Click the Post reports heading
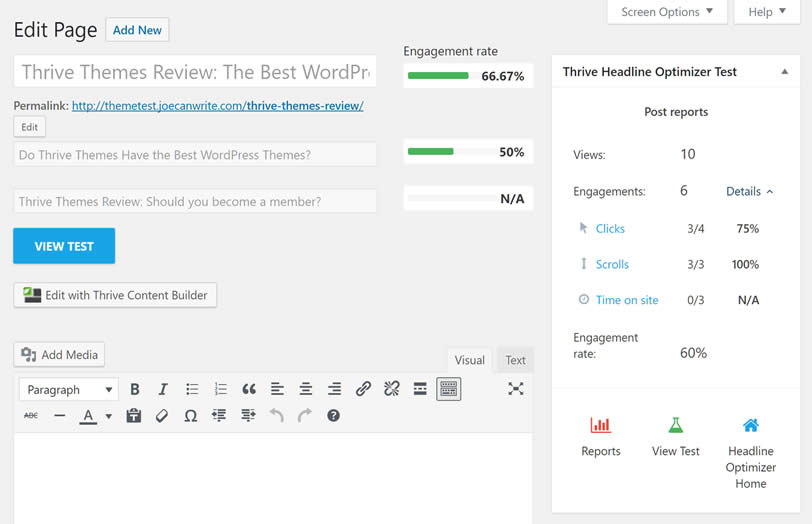 pyautogui.click(x=676, y=112)
